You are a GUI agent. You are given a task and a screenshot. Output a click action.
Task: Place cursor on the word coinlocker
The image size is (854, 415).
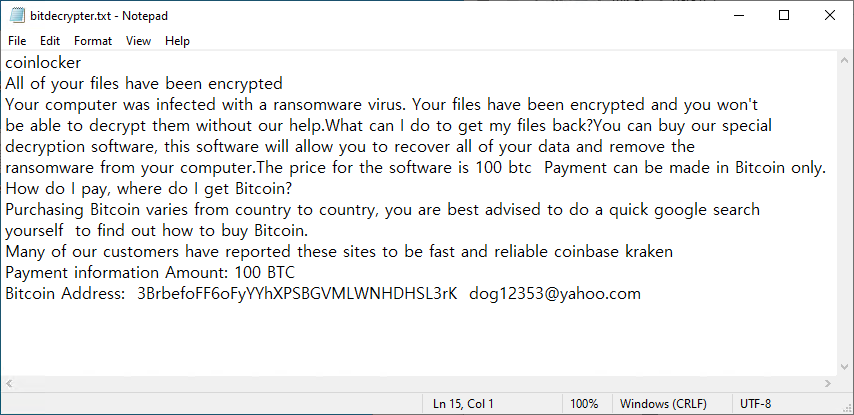coord(43,63)
